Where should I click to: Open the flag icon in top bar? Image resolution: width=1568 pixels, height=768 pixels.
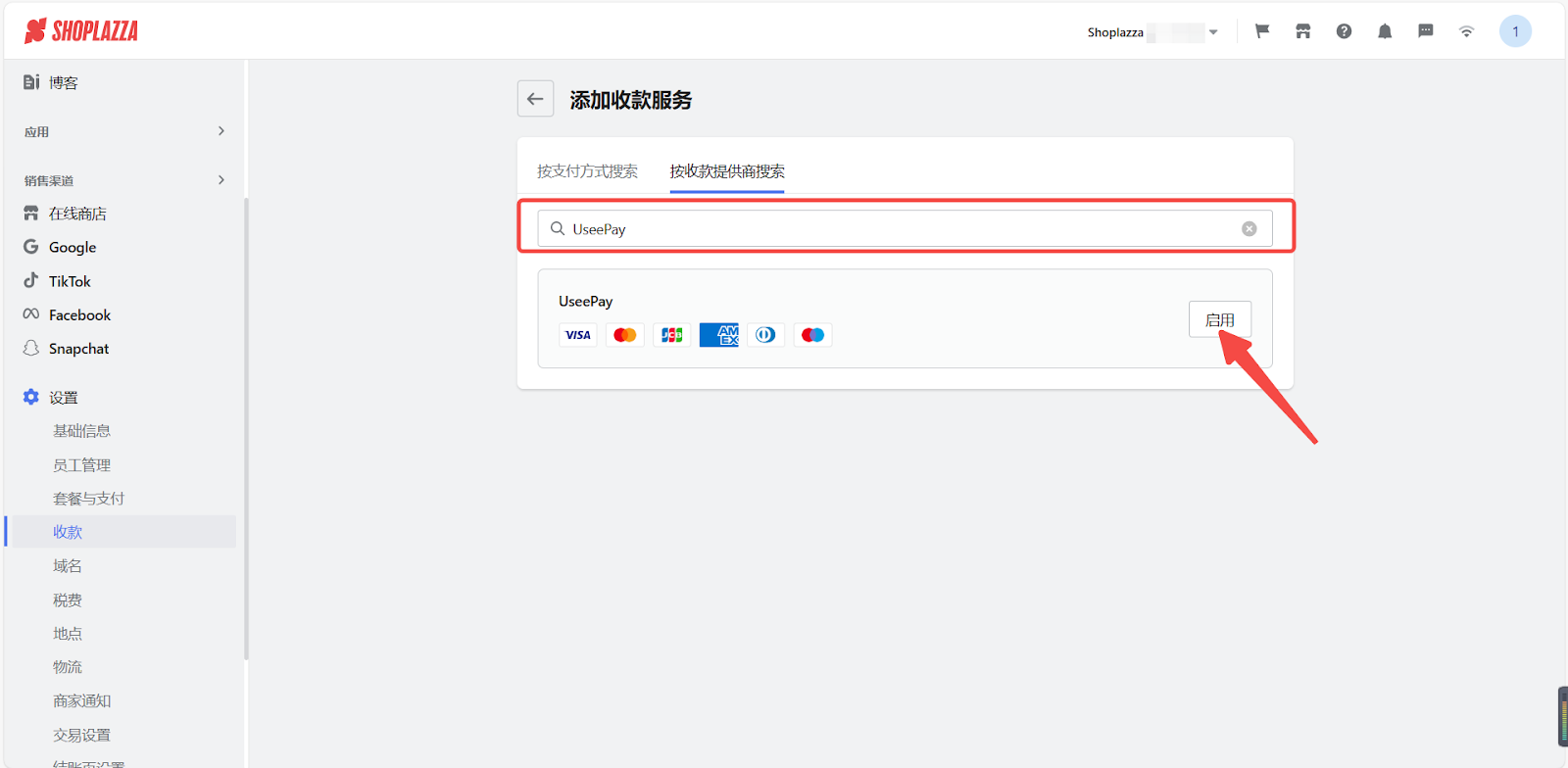(1262, 31)
